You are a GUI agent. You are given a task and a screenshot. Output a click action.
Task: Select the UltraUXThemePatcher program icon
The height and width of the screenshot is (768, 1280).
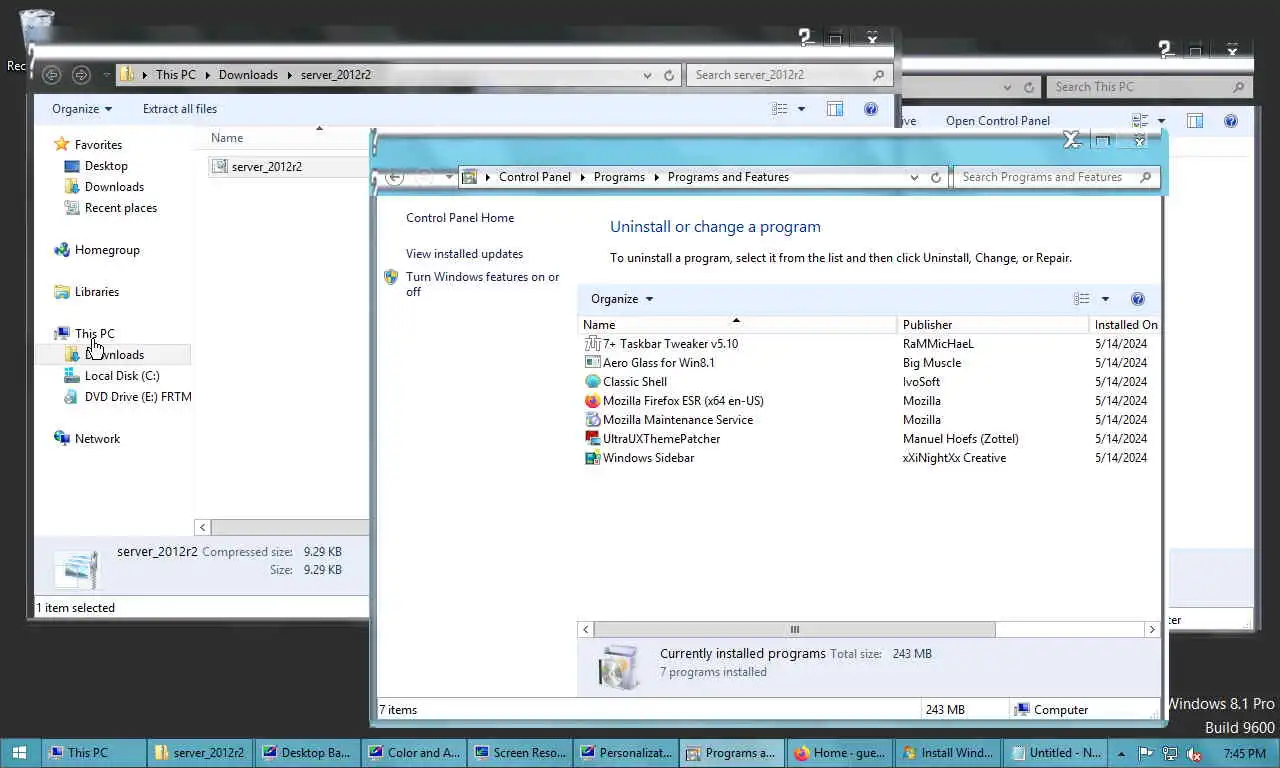pyautogui.click(x=592, y=439)
